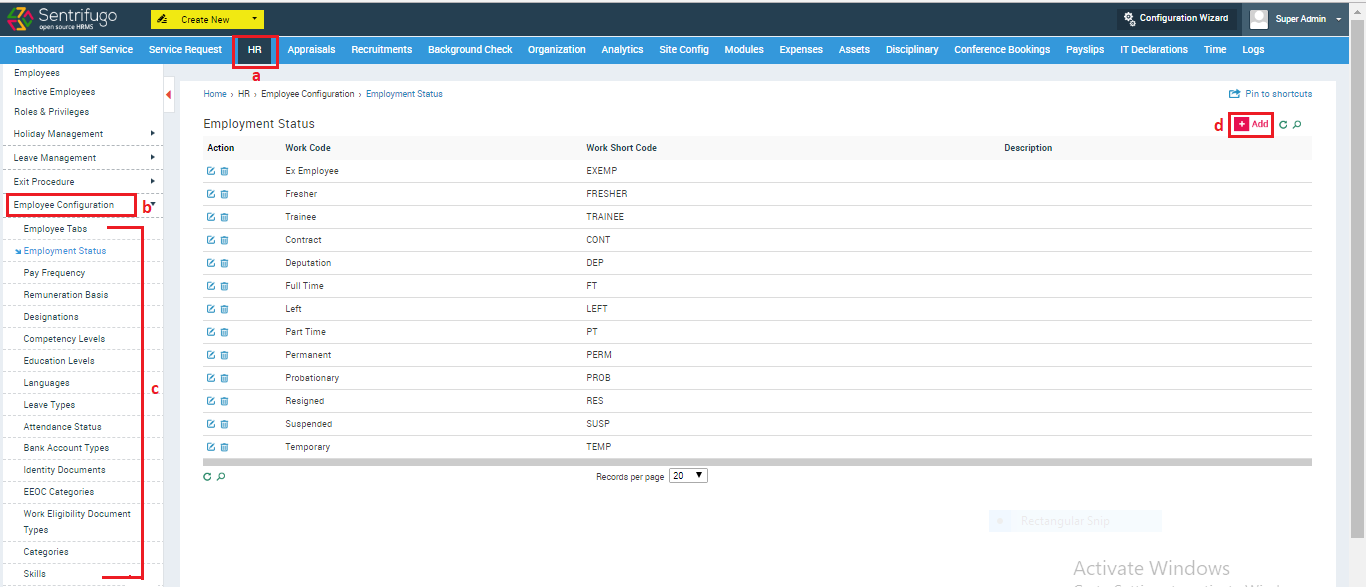Sort by Description column header
The image size is (1366, 587).
(1028, 148)
